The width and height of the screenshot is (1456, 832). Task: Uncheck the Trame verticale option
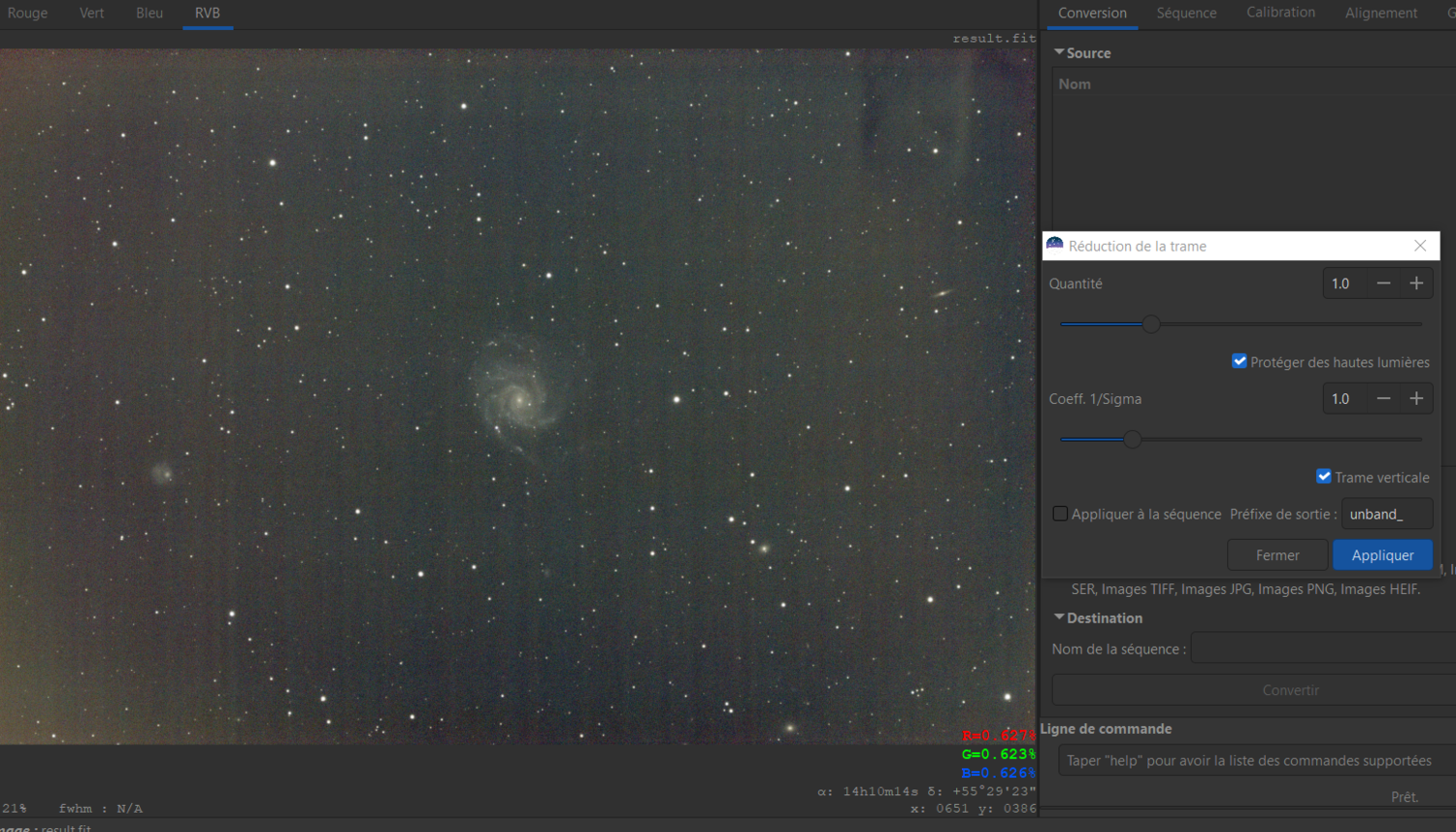click(1324, 476)
